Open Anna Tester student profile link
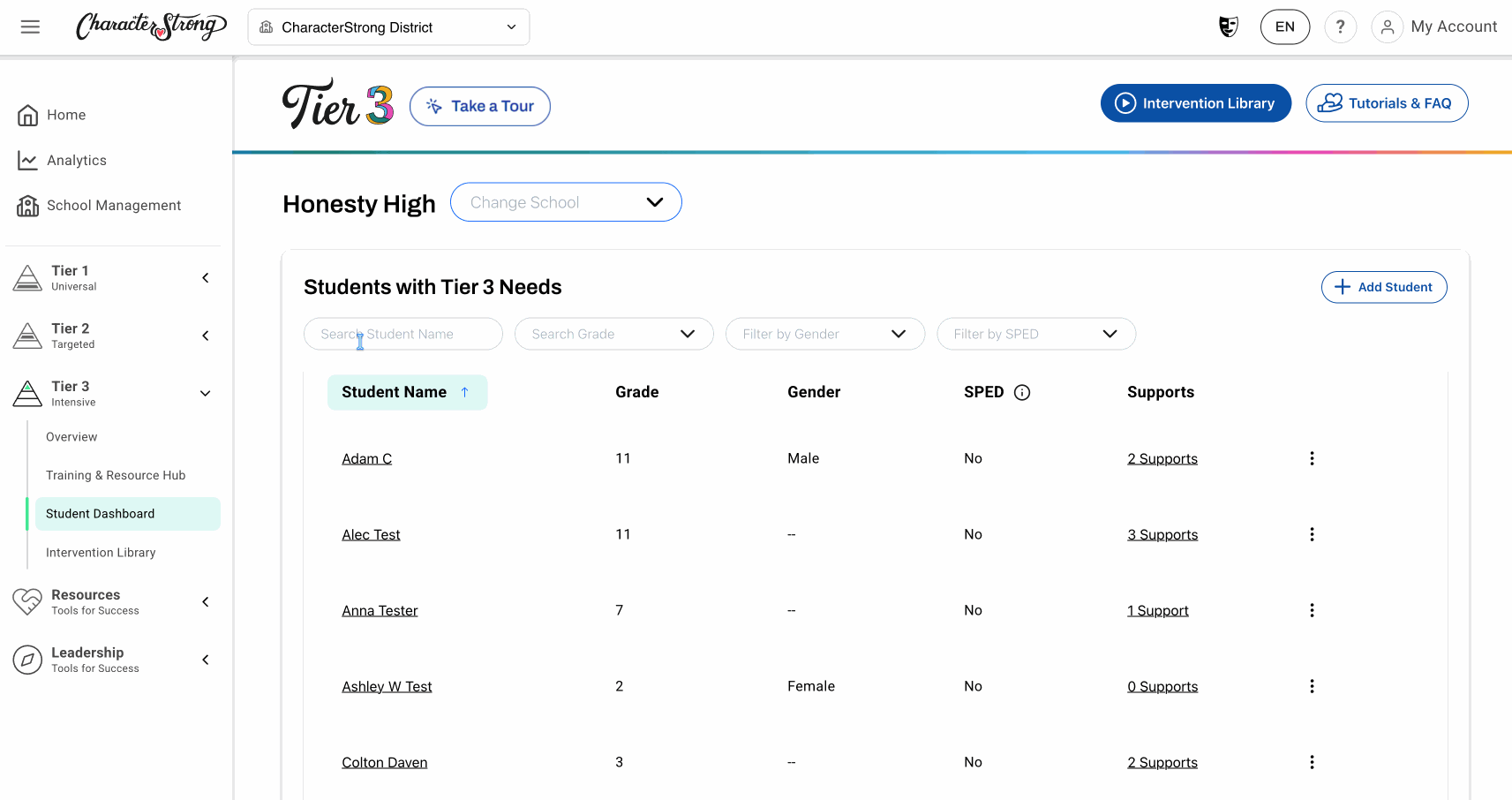1512x800 pixels. [380, 610]
